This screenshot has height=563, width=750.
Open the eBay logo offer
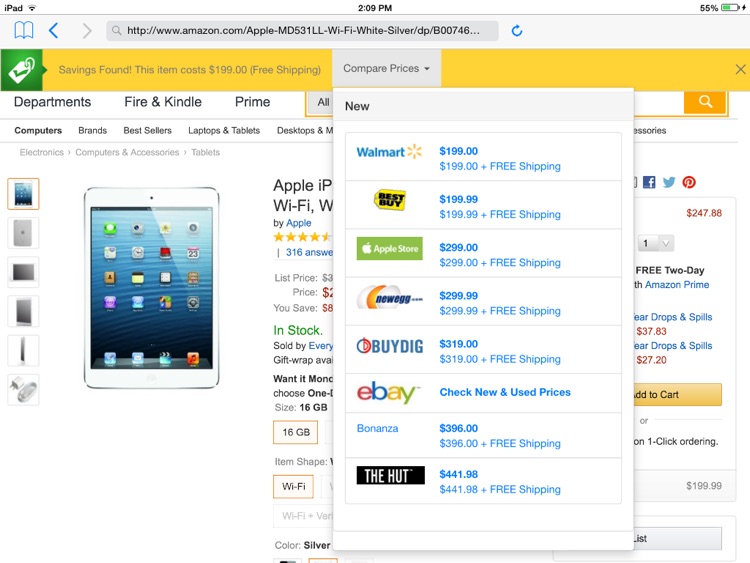pos(388,392)
